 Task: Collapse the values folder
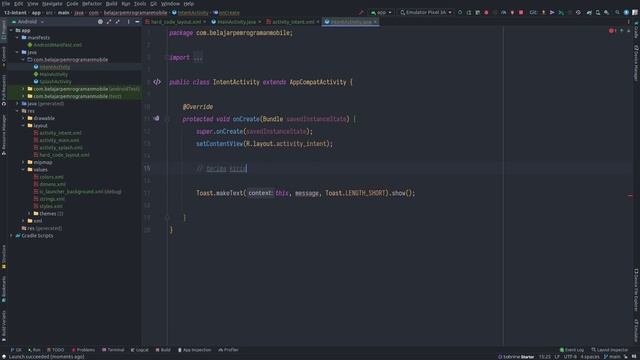(23, 170)
